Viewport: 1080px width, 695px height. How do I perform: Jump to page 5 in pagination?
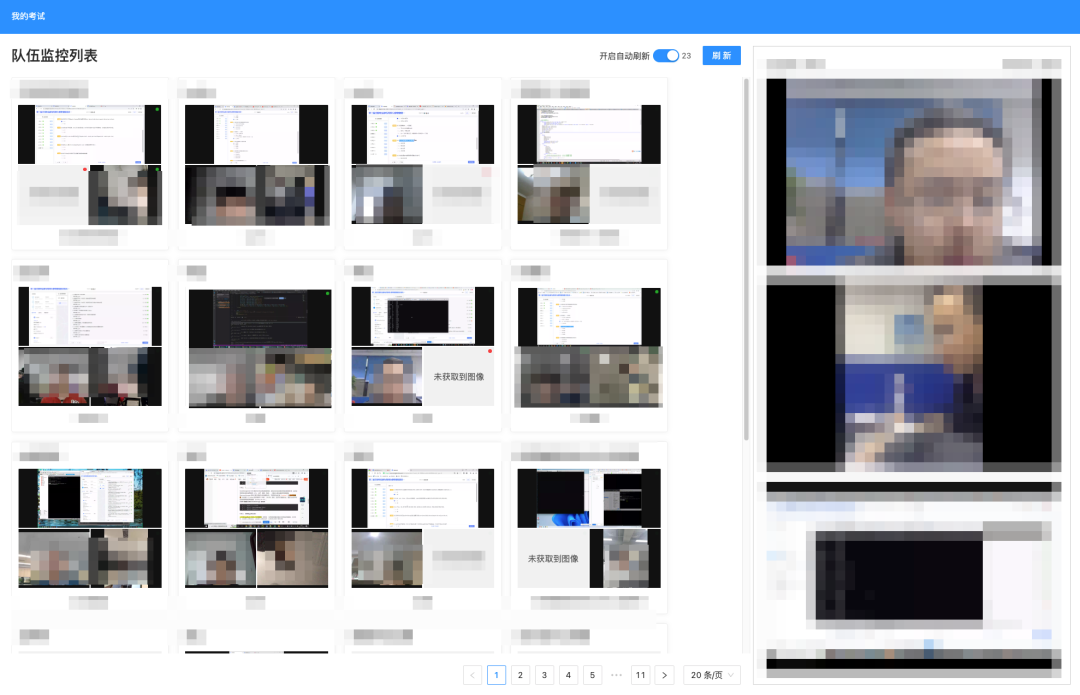click(x=592, y=675)
